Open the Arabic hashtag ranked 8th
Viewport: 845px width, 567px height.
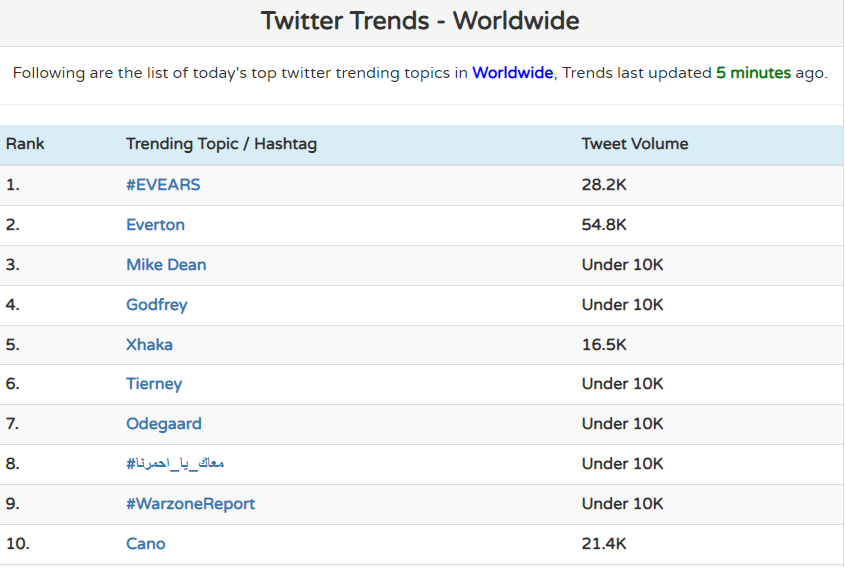tap(175, 464)
